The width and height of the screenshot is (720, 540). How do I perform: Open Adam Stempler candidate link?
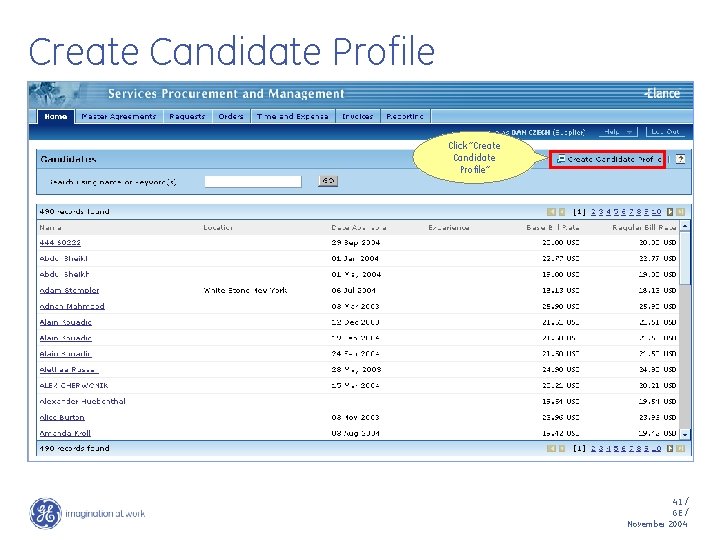pos(69,290)
